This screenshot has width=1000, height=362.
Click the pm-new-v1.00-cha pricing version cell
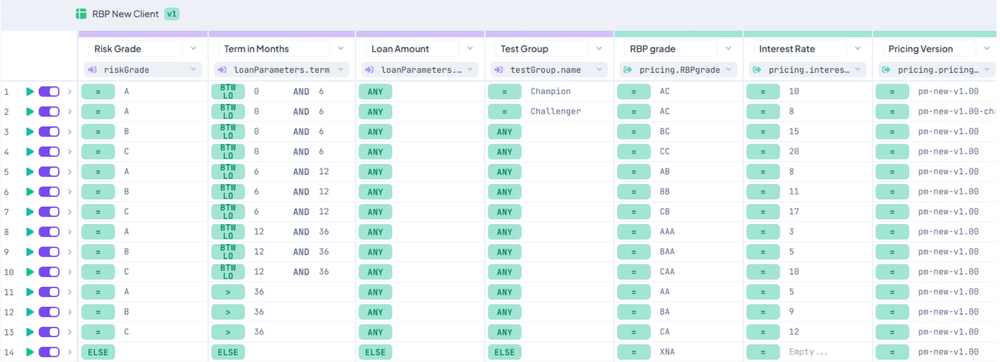click(957, 112)
